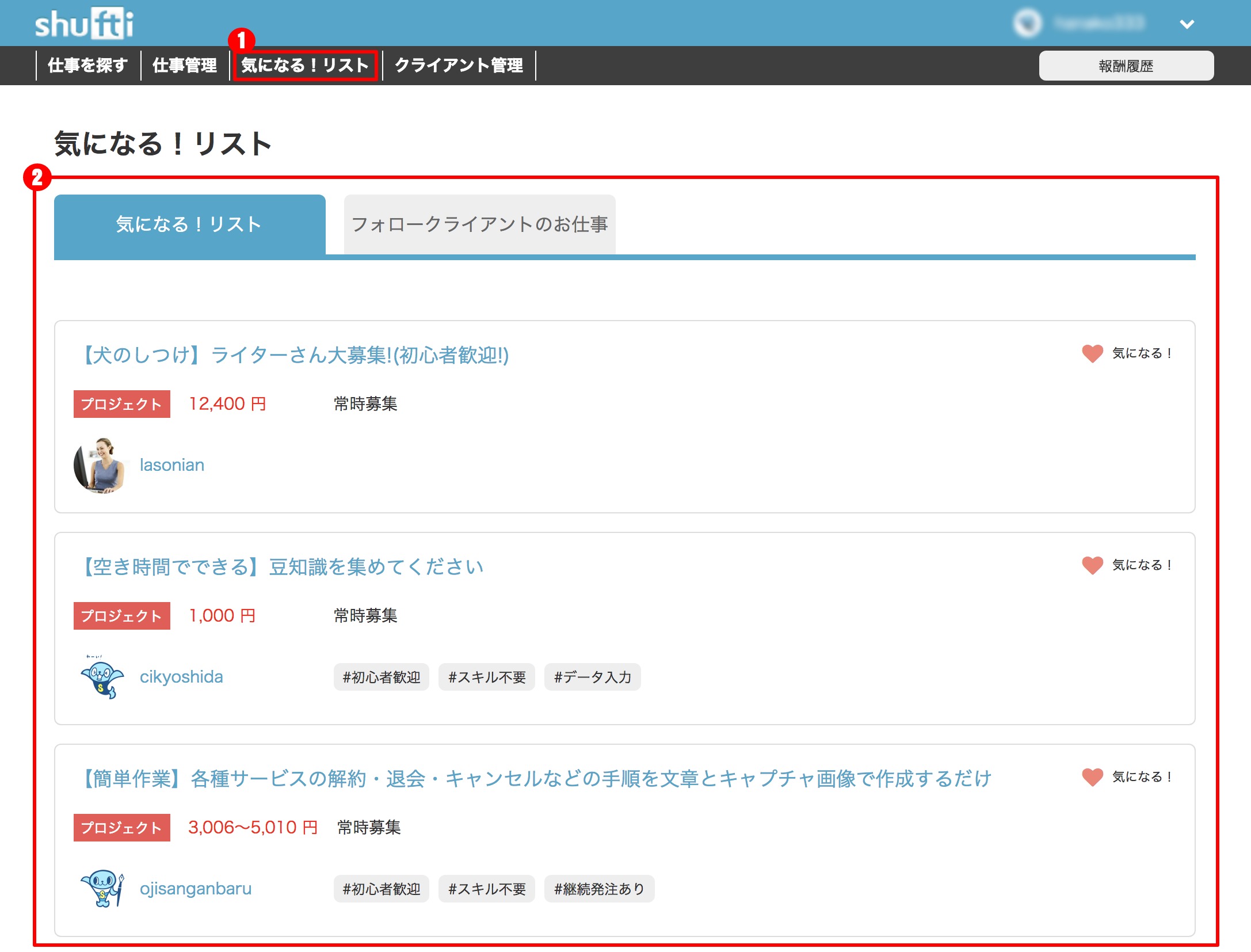Screen dimensions: 1251x952
Task: Click the Shufti logo
Action: click(84, 24)
